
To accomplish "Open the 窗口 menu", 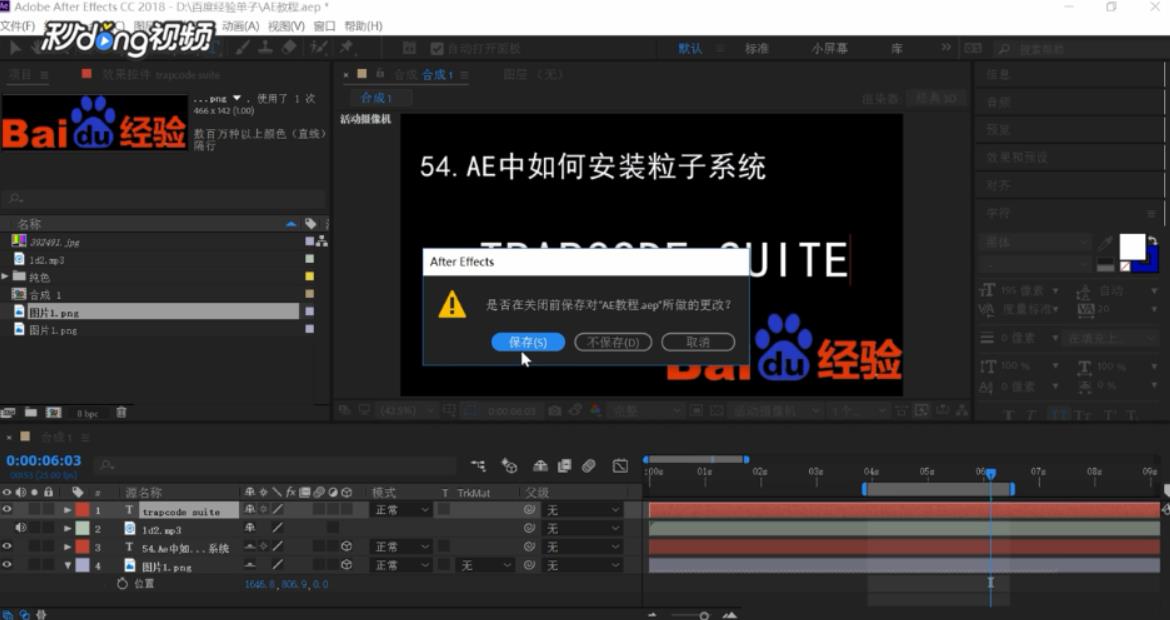I will click(x=325, y=26).
